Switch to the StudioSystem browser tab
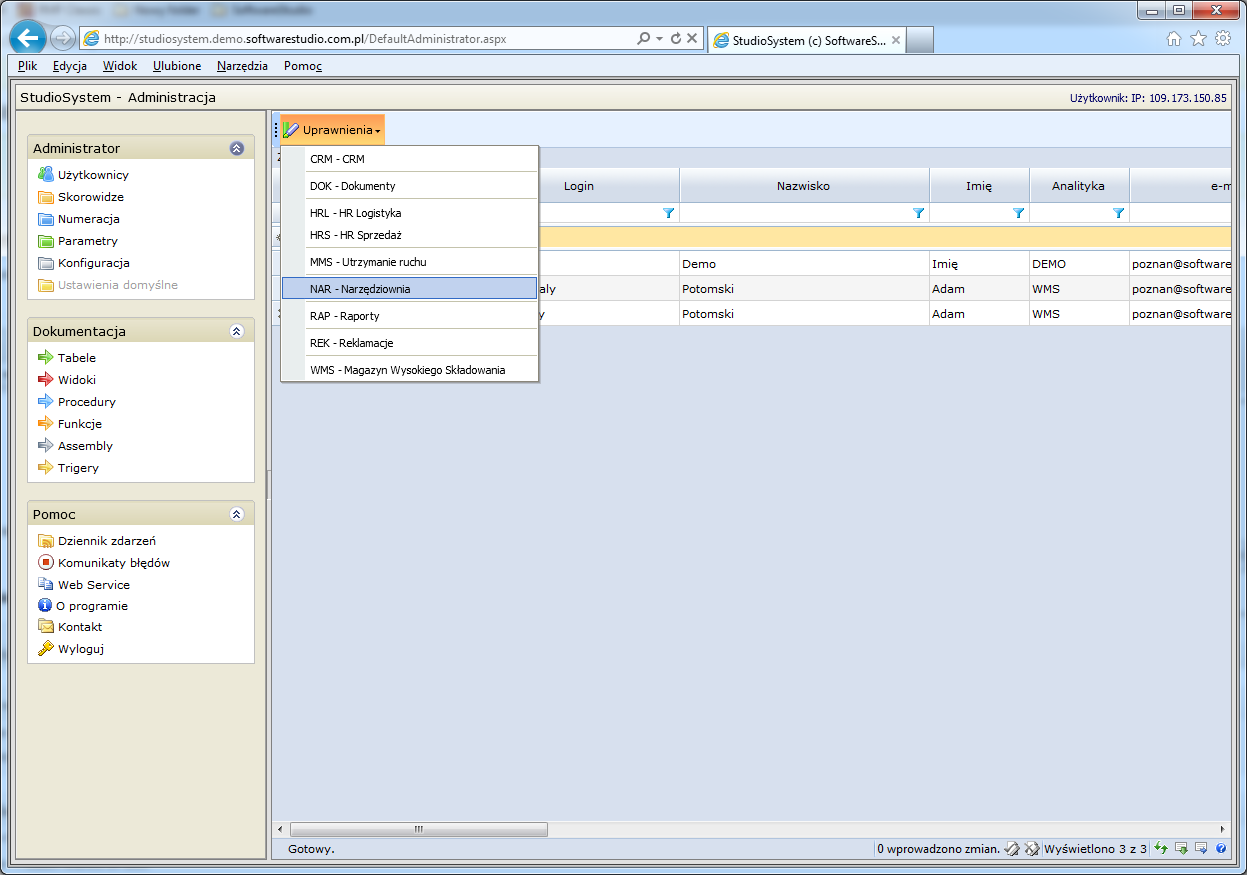The width and height of the screenshot is (1247, 875). (806, 41)
